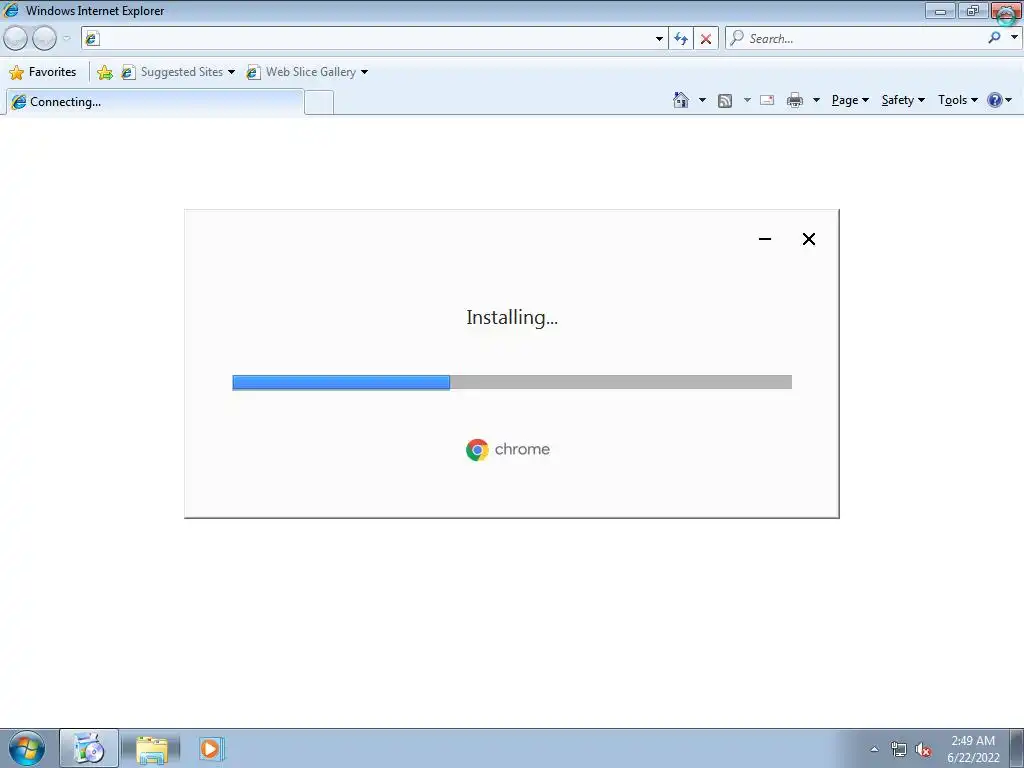Open Web Slice Gallery link
Viewport: 1024px width, 768px height.
[302, 72]
